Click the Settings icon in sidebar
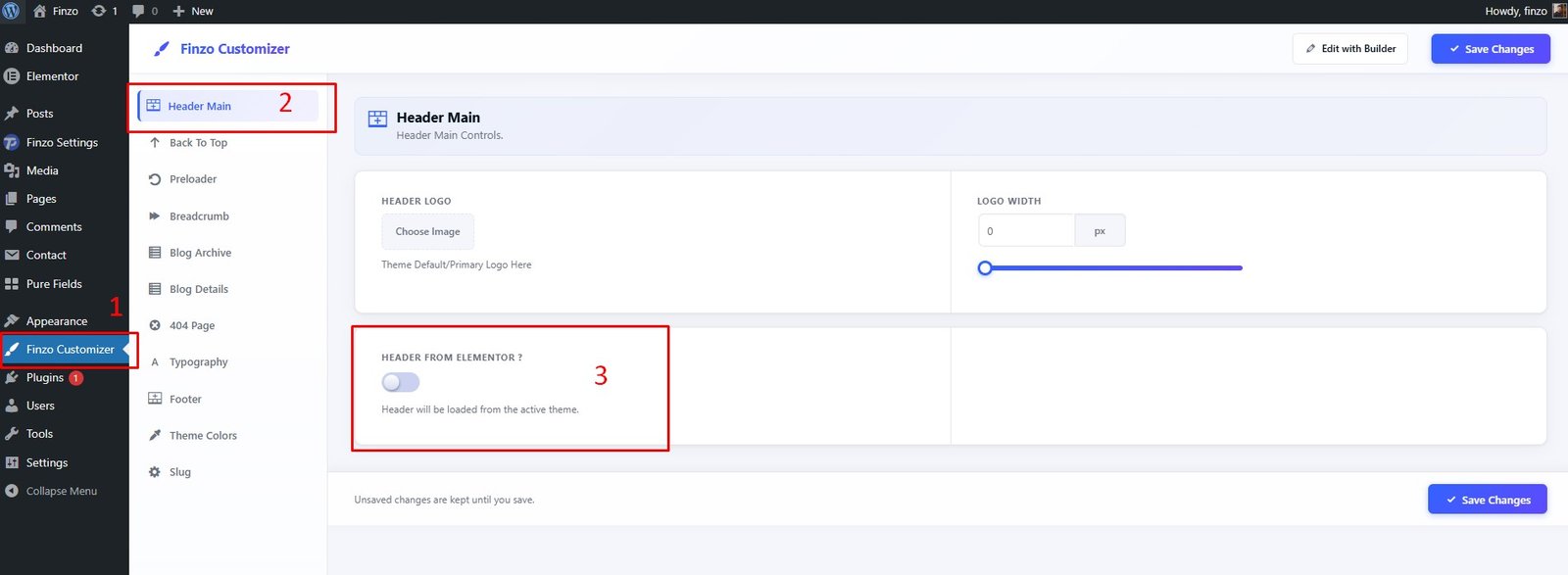The height and width of the screenshot is (575, 1568). pyautogui.click(x=12, y=462)
